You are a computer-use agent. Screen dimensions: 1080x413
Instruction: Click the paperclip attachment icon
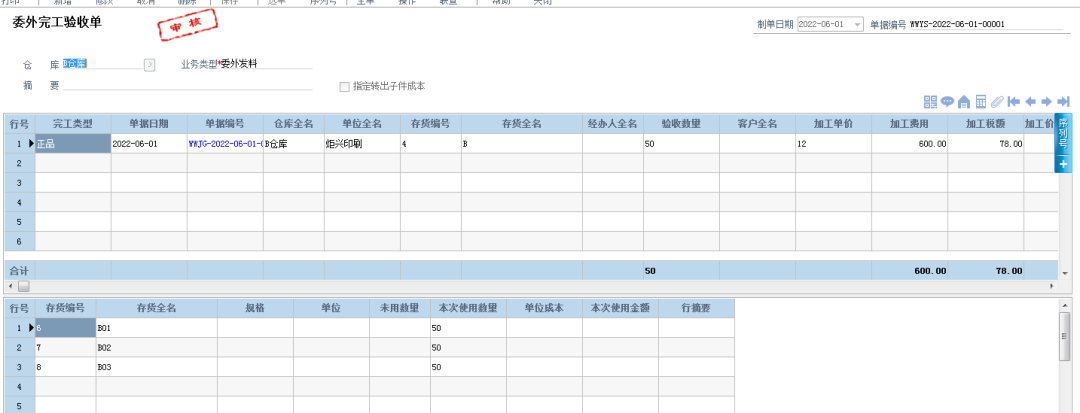(x=997, y=101)
